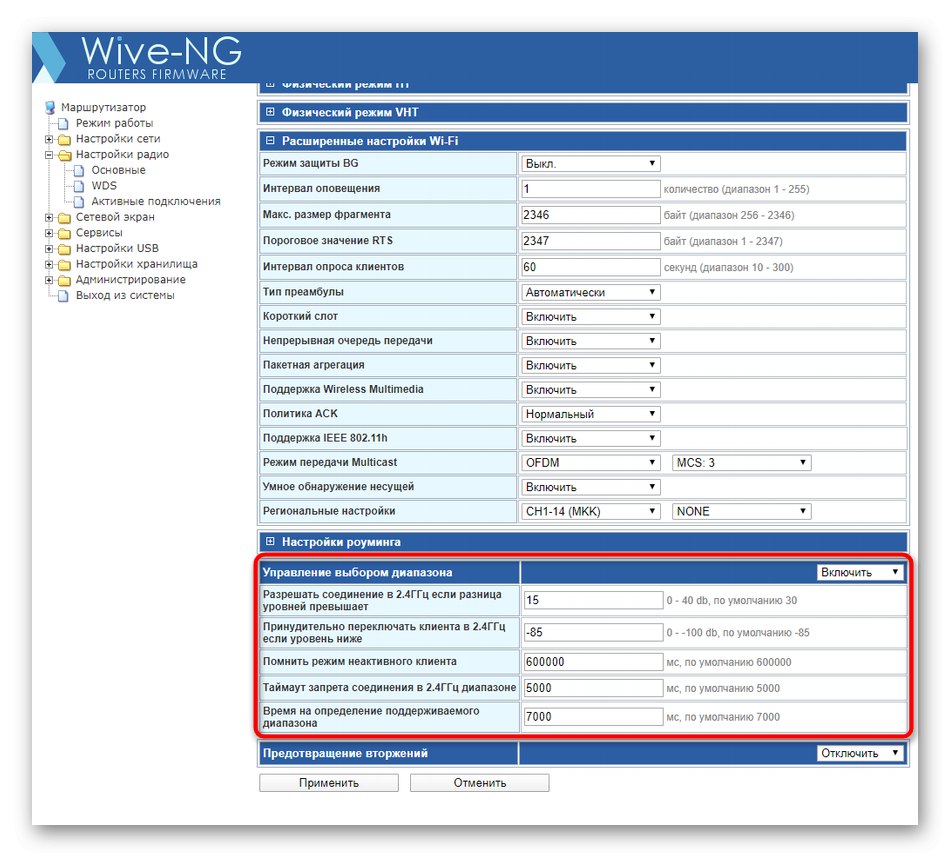Click the Интервал опроса клиентов field
The height and width of the screenshot is (857, 950).
591,267
